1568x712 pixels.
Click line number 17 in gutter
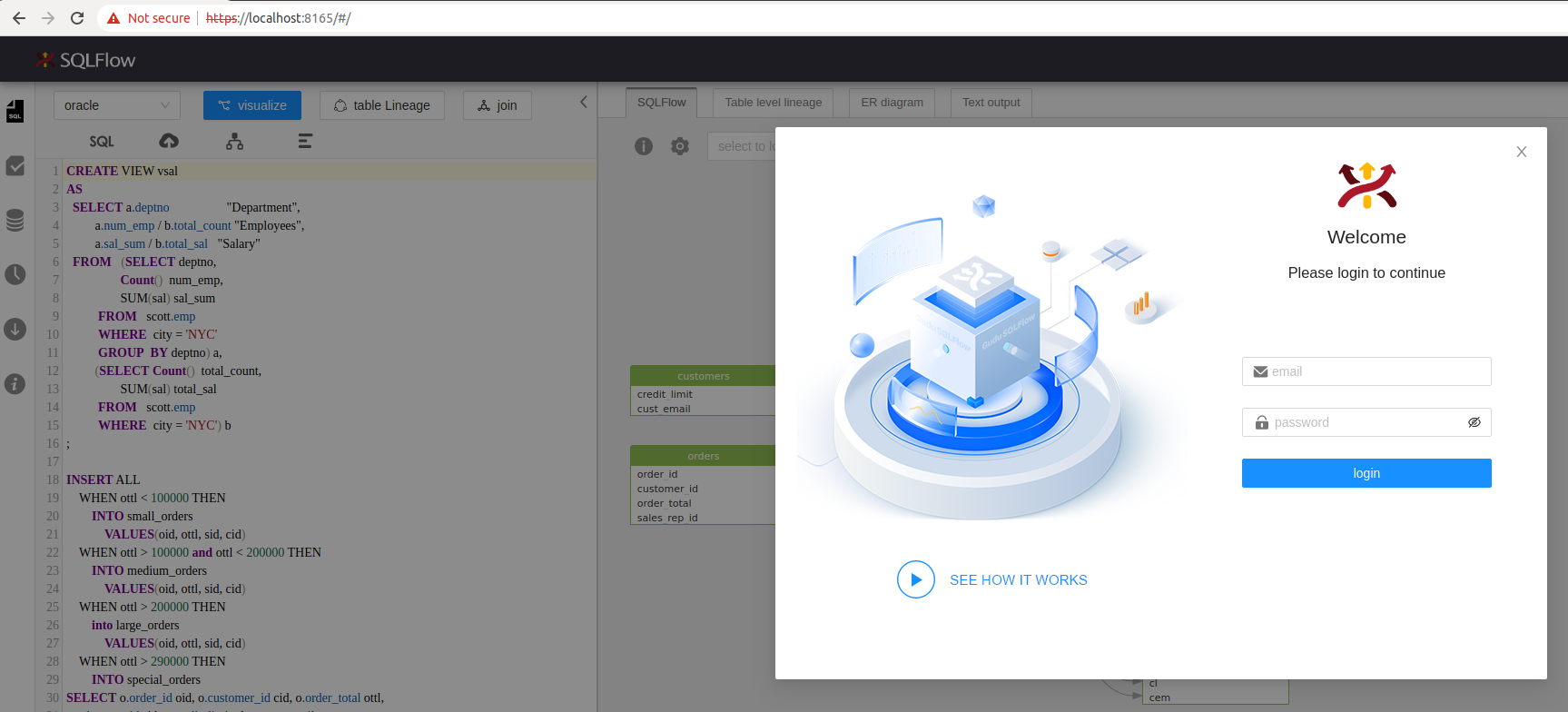(x=53, y=461)
